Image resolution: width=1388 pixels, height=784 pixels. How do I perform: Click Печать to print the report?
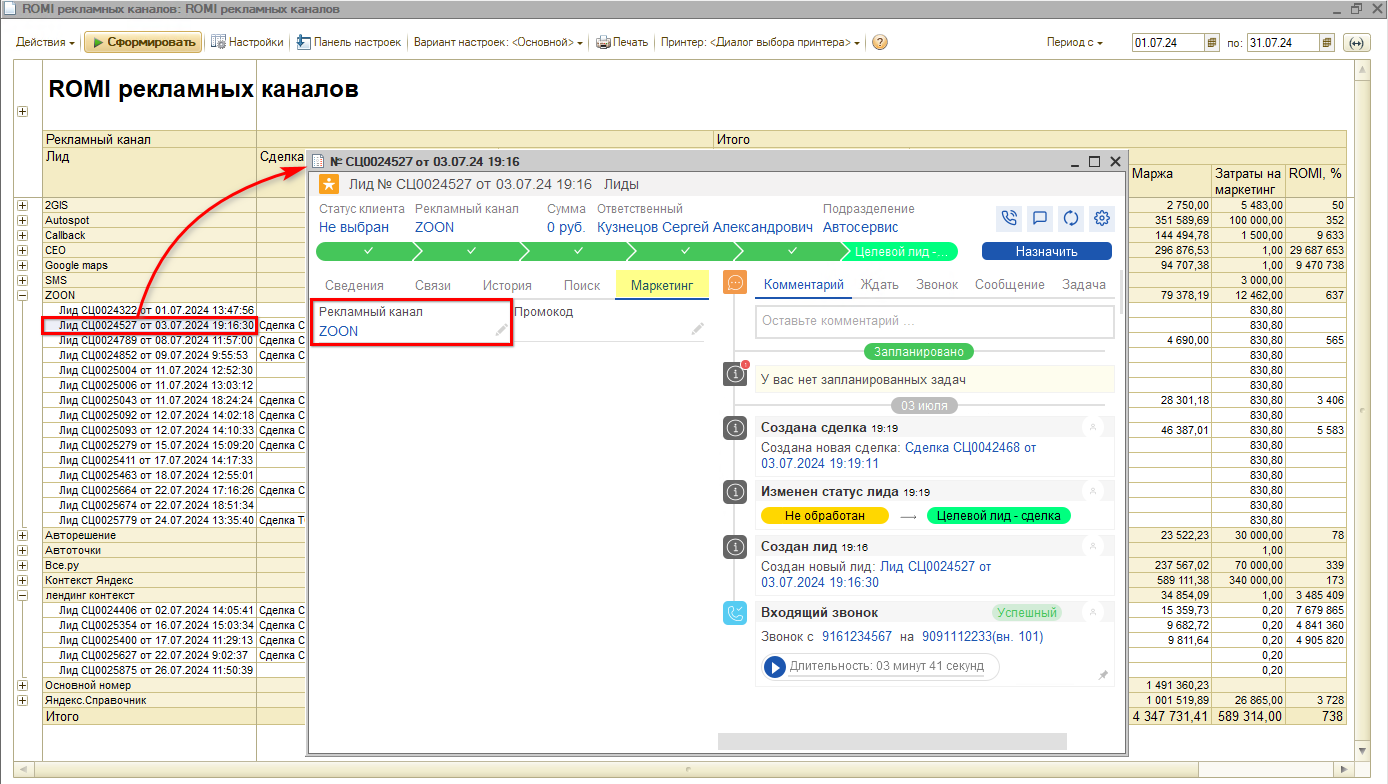pyautogui.click(x=622, y=43)
